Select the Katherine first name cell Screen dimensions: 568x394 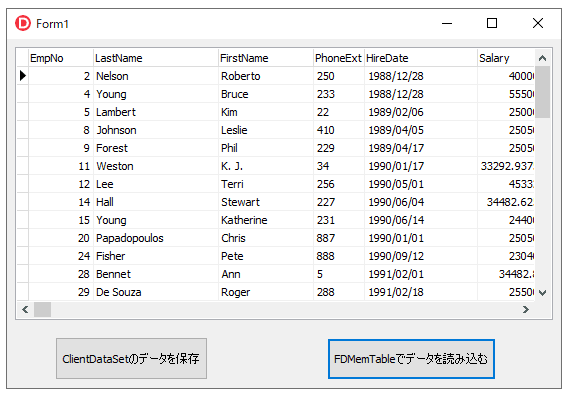266,220
